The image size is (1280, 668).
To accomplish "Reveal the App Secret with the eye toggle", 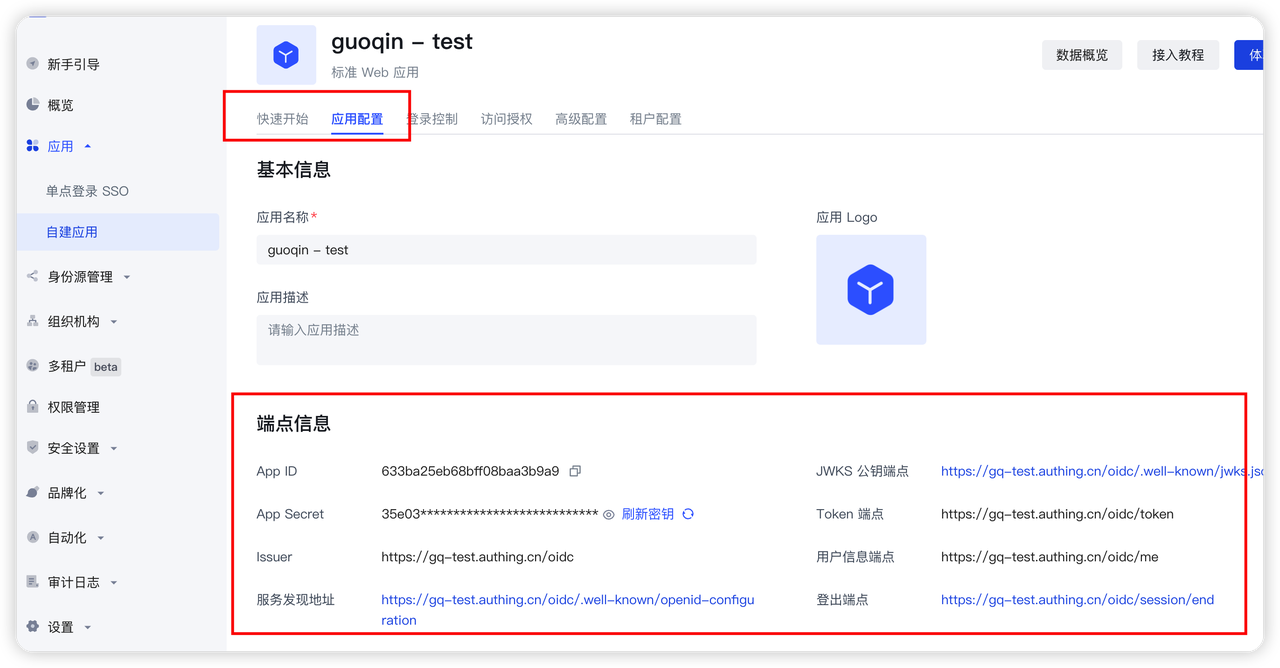I will point(608,513).
